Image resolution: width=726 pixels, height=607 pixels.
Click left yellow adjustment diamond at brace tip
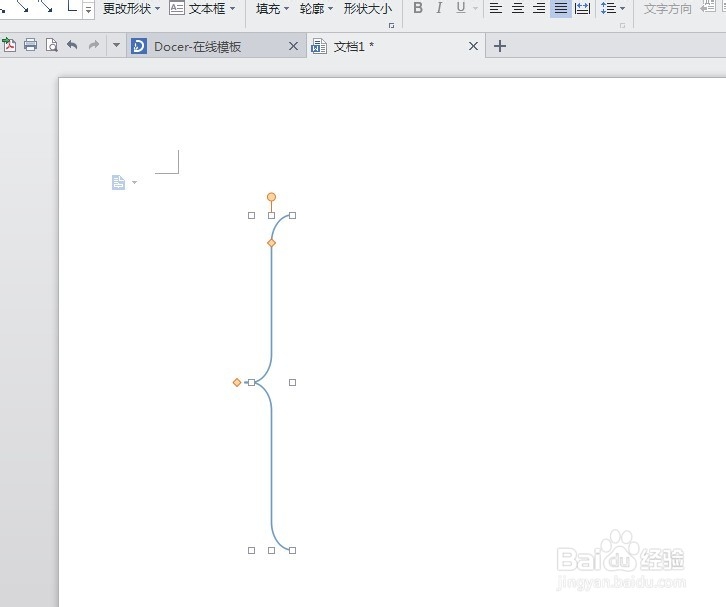pyautogui.click(x=237, y=382)
